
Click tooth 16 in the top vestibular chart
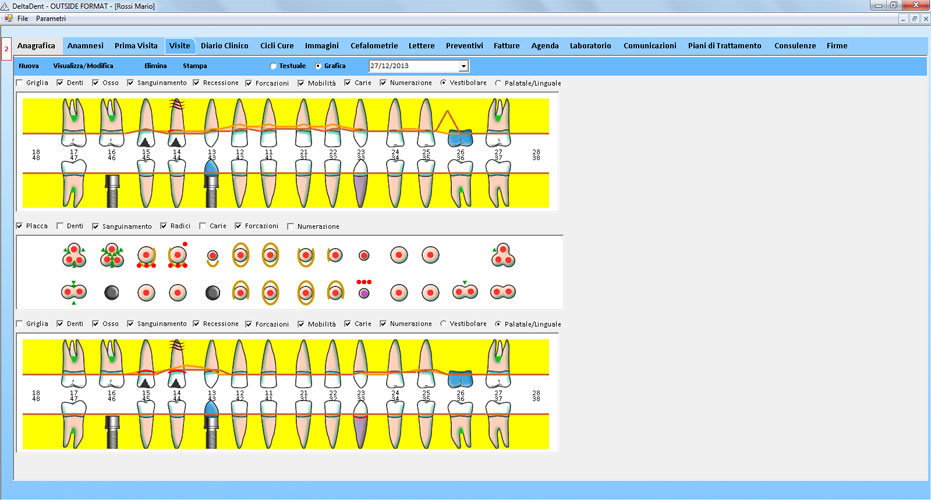pos(111,123)
